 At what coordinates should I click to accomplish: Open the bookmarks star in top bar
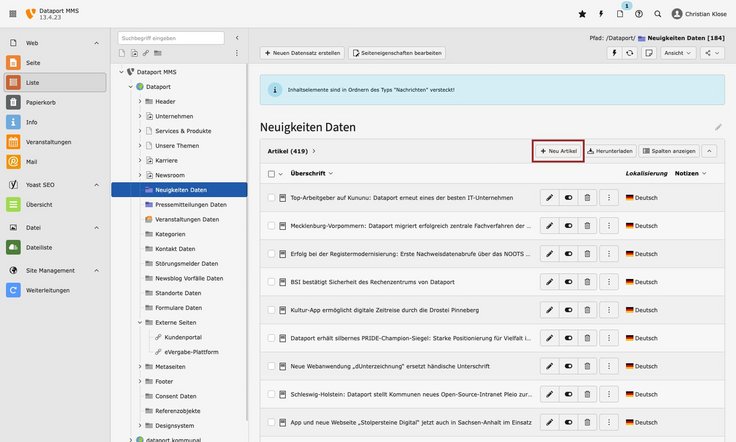coord(583,14)
